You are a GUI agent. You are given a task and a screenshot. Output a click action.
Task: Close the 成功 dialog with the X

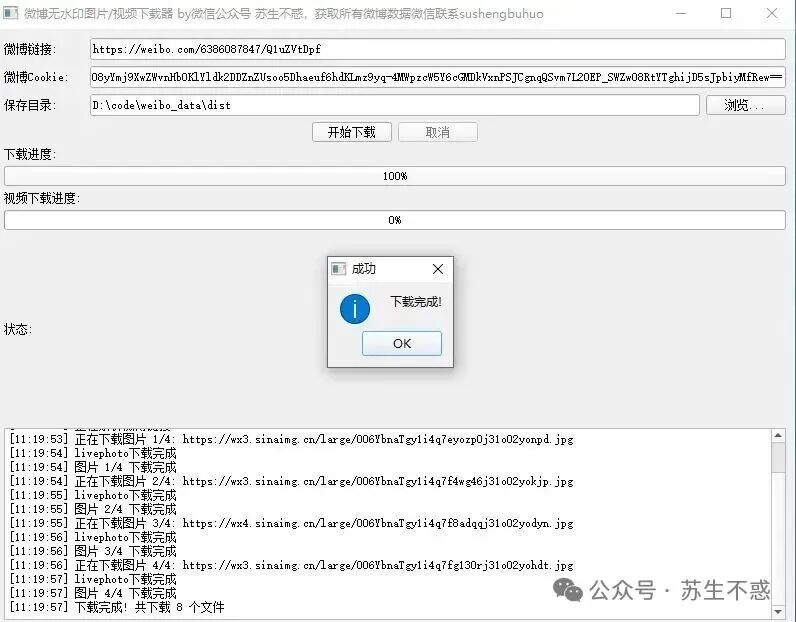click(438, 269)
